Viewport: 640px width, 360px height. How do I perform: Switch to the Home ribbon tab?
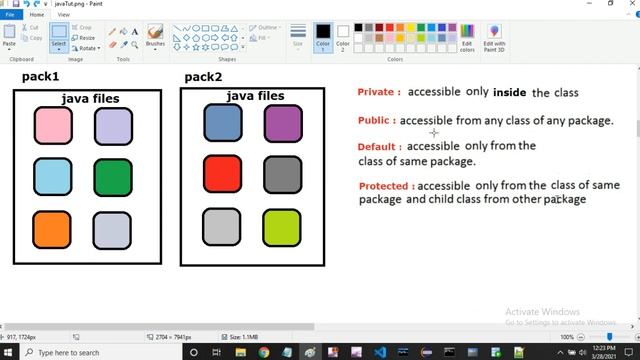[37, 15]
